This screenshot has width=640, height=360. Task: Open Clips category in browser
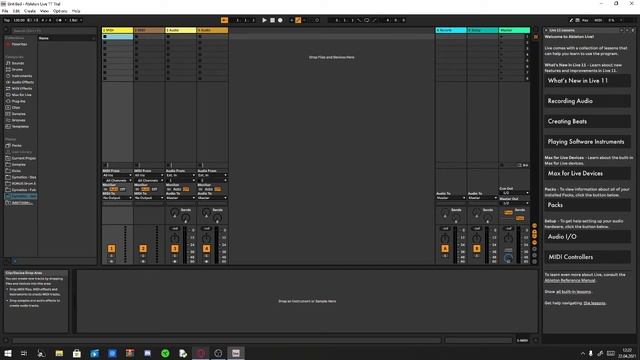[x=16, y=107]
